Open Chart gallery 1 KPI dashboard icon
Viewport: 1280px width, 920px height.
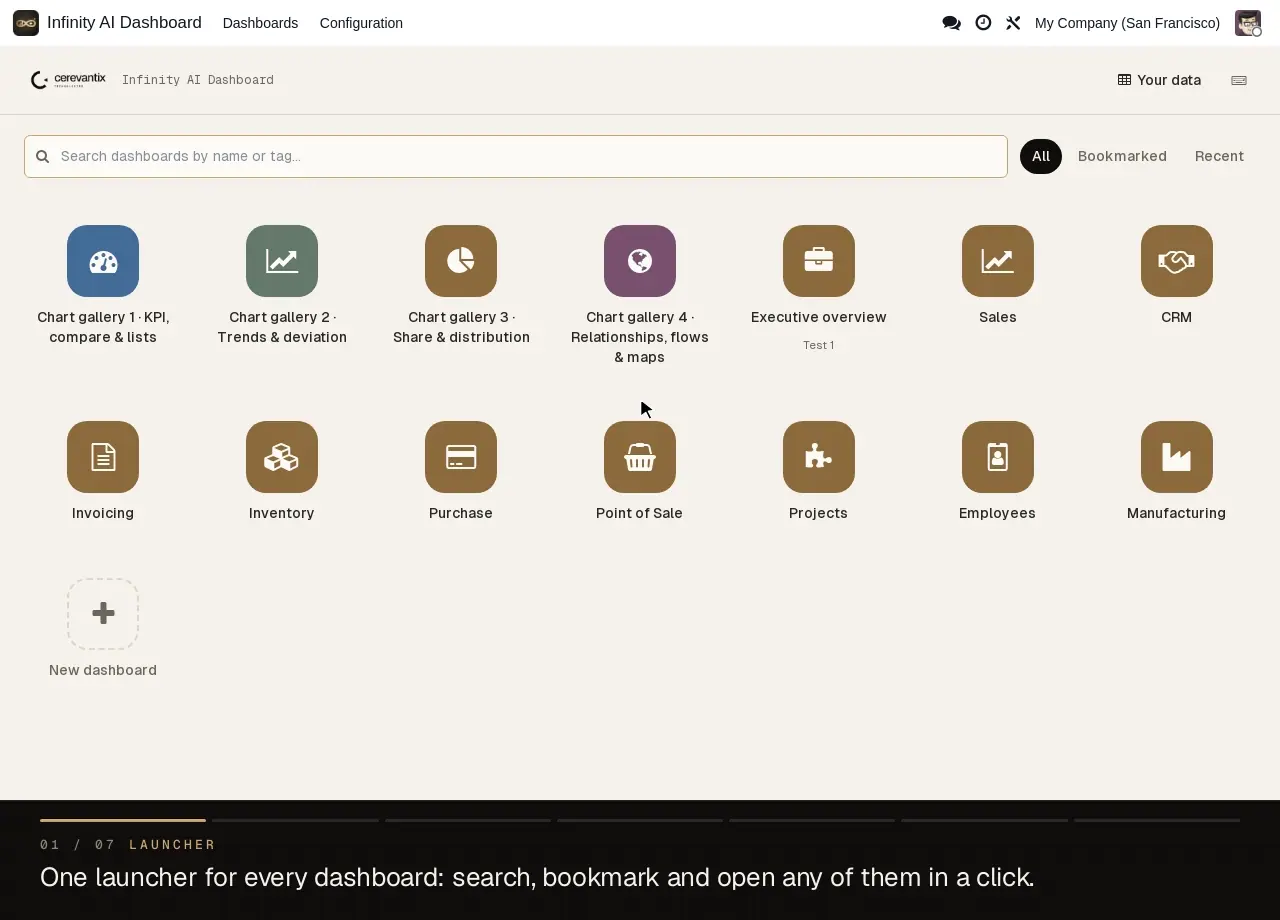tap(103, 261)
